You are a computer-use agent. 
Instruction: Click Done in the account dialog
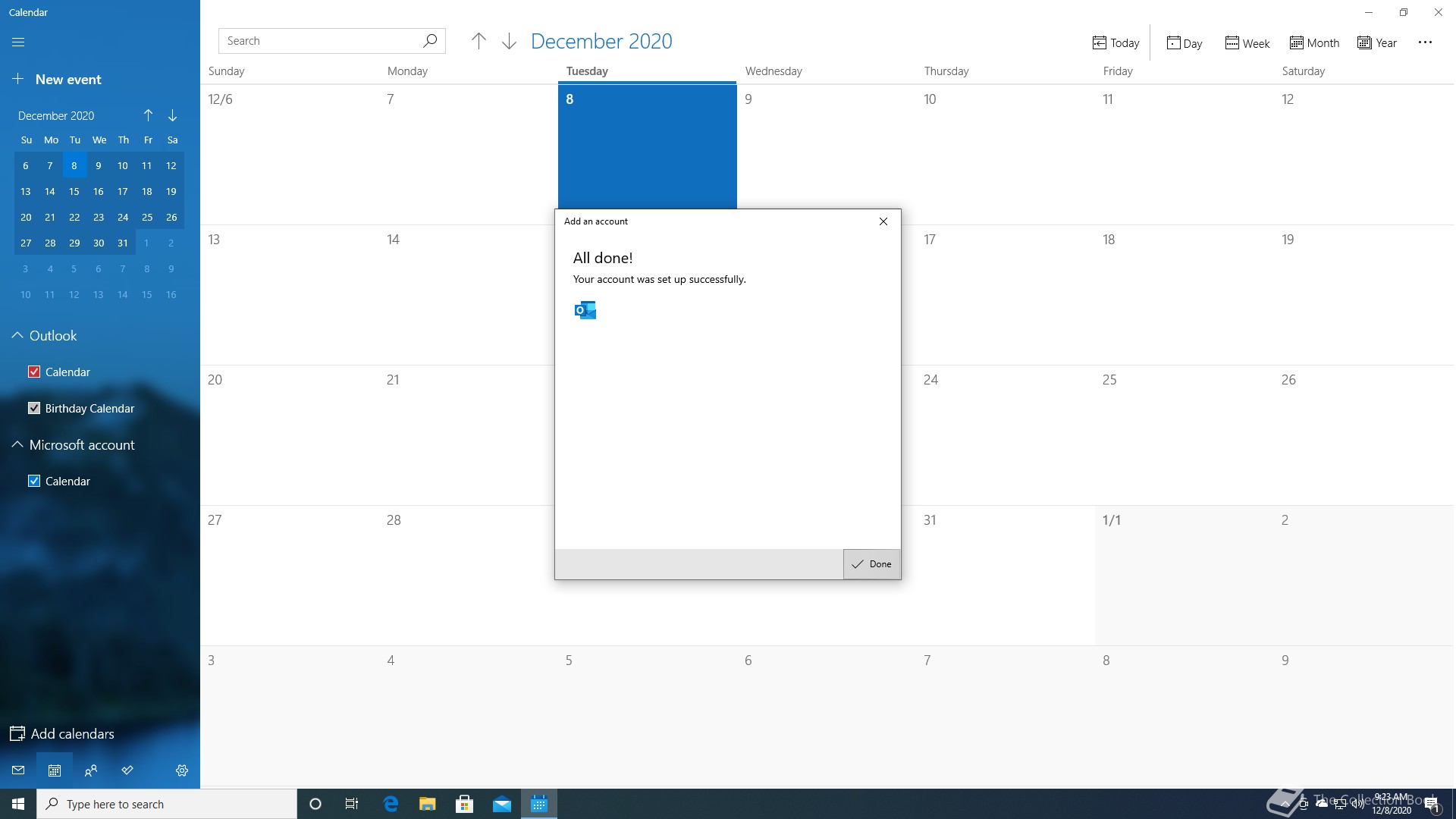coord(871,564)
